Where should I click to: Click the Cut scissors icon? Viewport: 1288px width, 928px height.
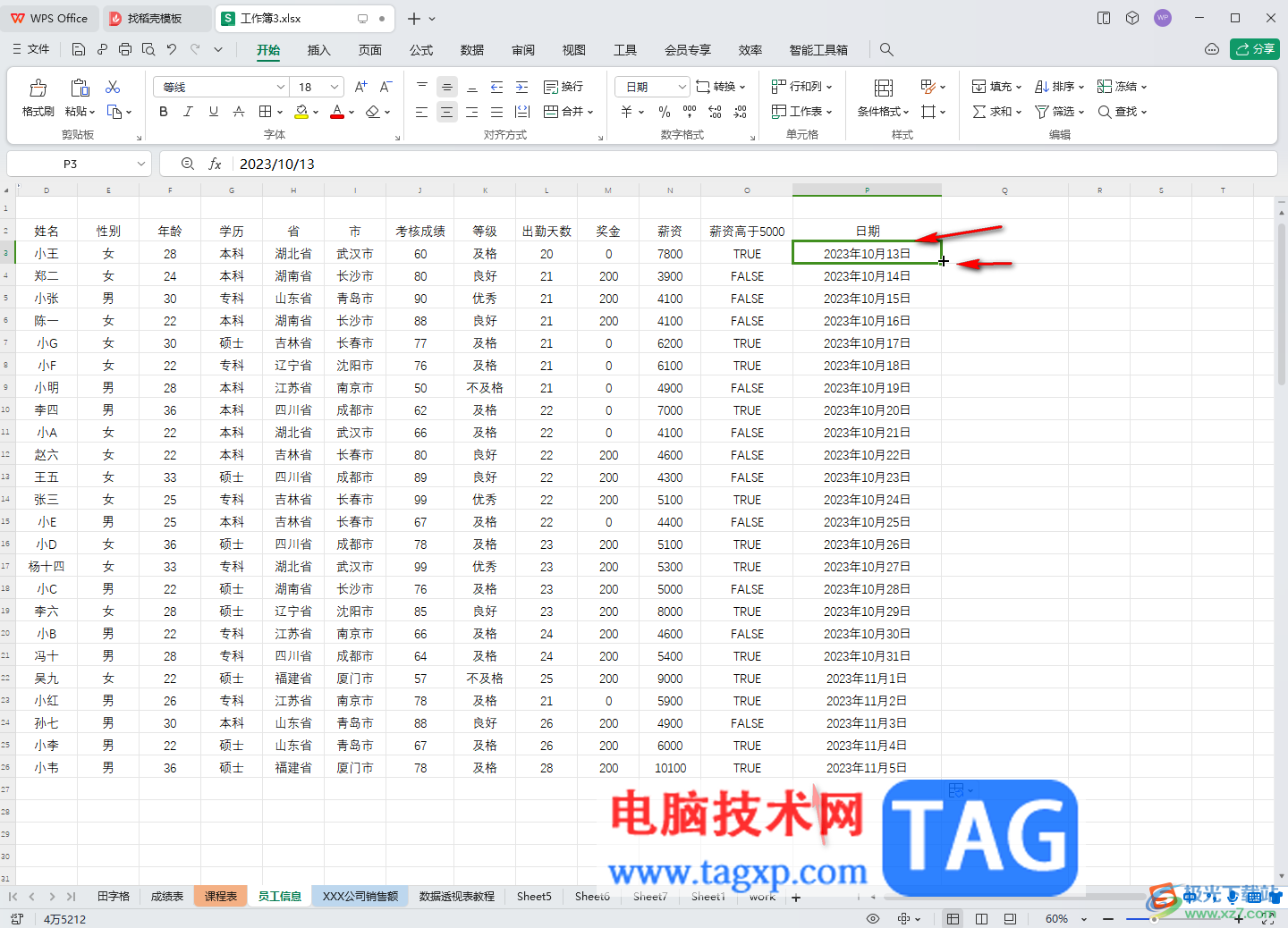pyautogui.click(x=113, y=87)
